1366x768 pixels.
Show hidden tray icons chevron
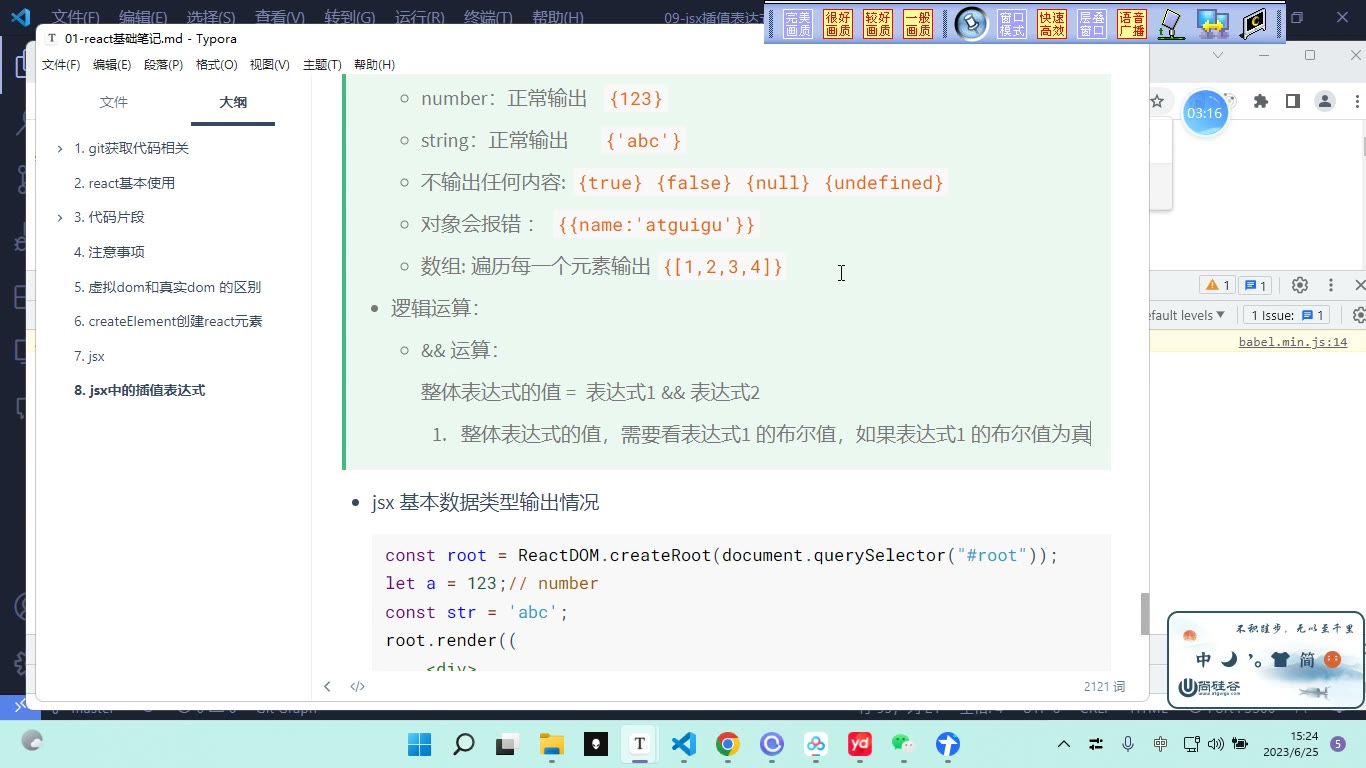tap(1064, 744)
